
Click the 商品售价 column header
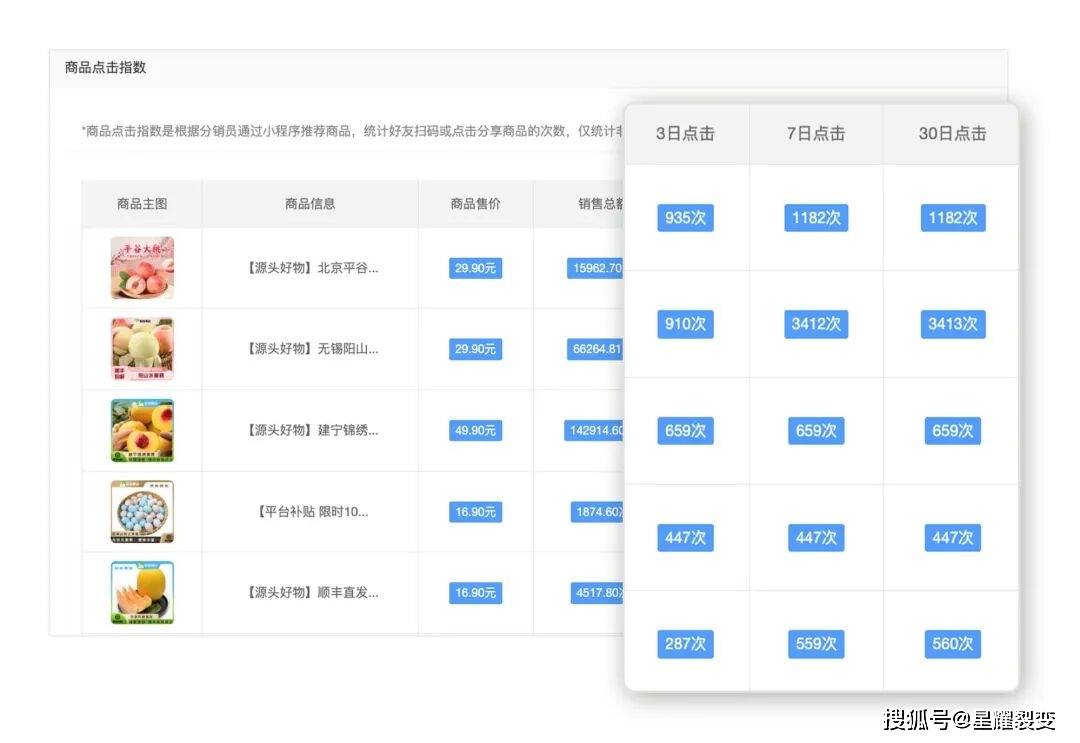tap(475, 204)
